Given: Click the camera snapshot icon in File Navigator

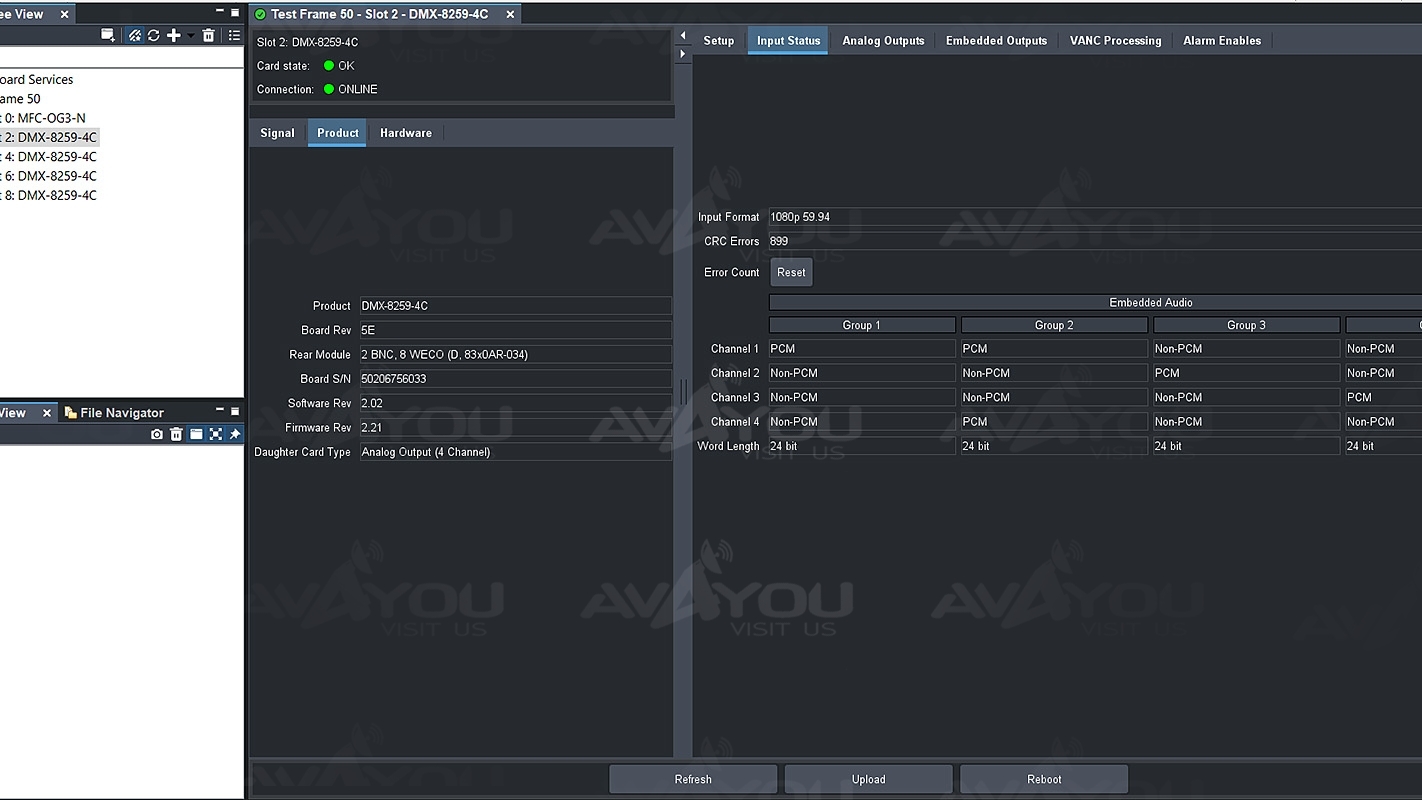Looking at the screenshot, I should click(x=157, y=434).
